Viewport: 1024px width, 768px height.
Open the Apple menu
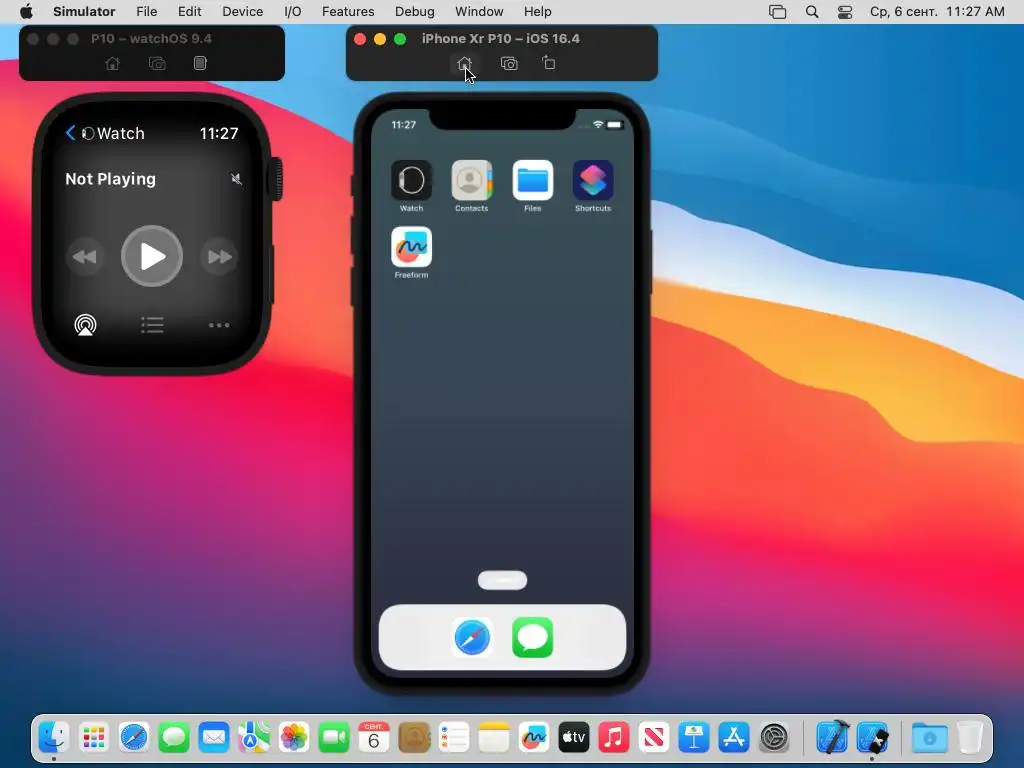(26, 12)
